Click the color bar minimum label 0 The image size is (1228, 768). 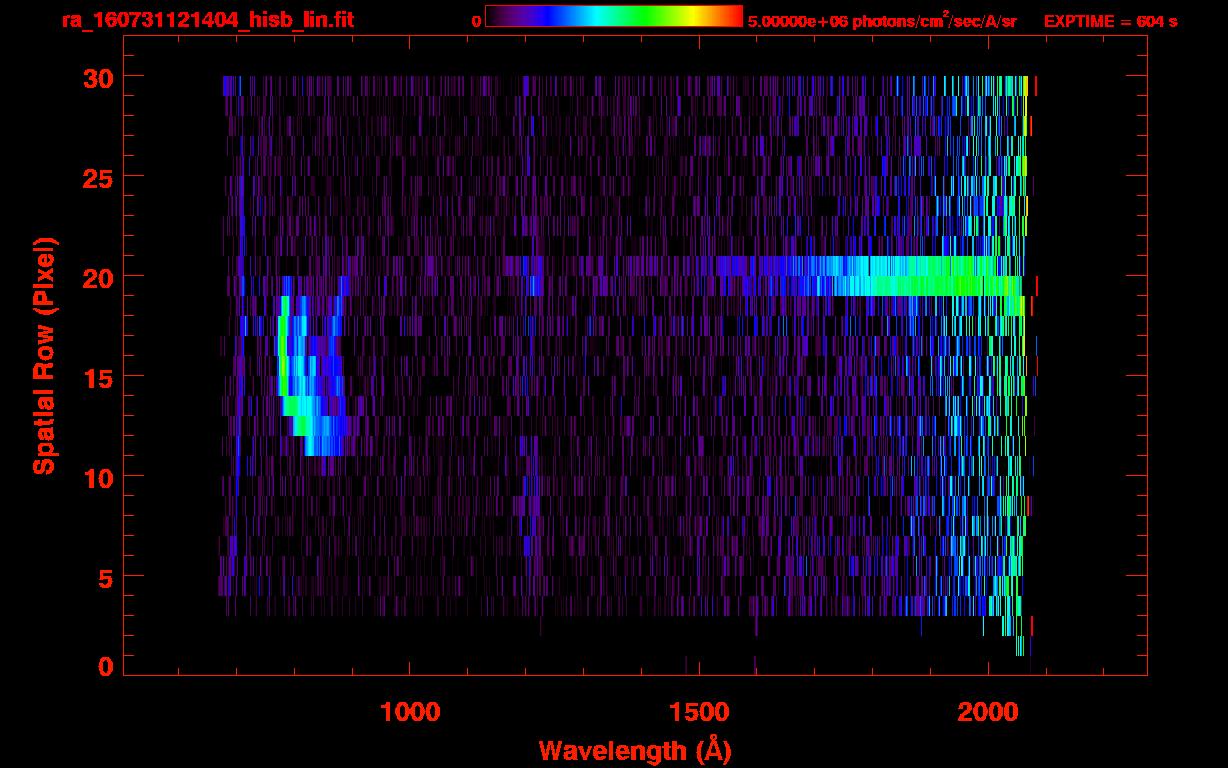pos(476,21)
